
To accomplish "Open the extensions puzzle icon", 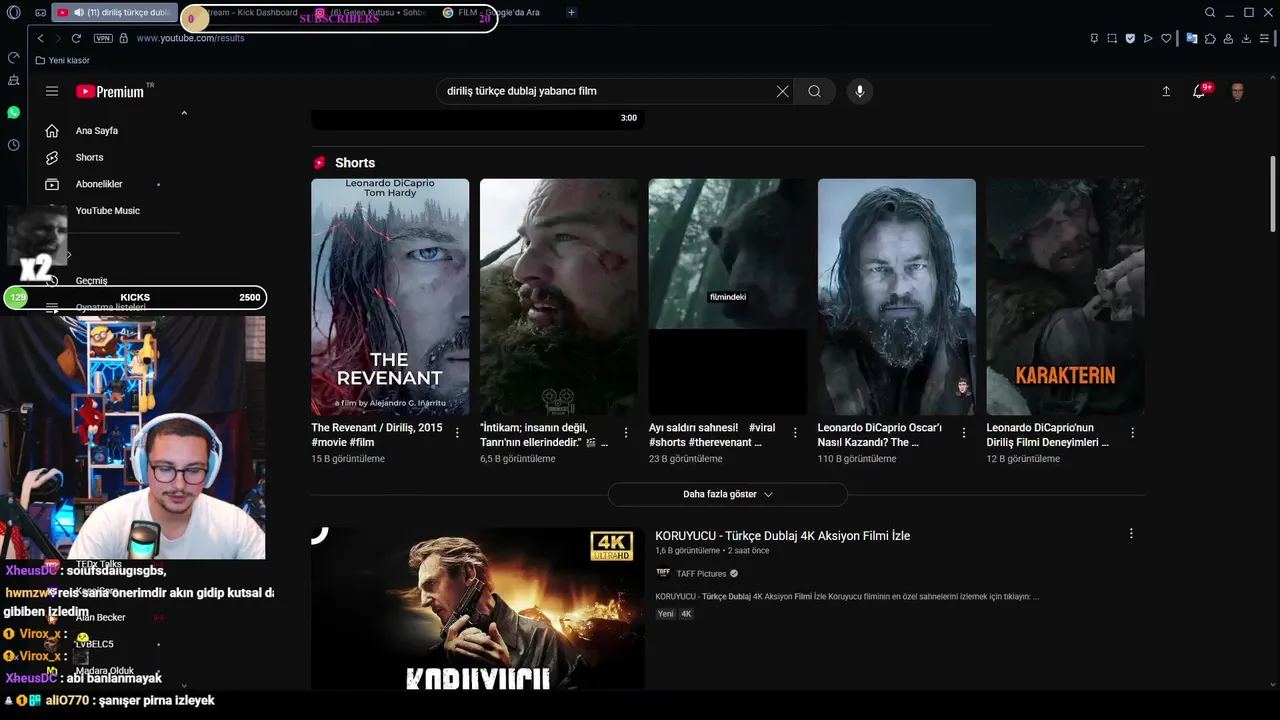I will coord(1210,38).
